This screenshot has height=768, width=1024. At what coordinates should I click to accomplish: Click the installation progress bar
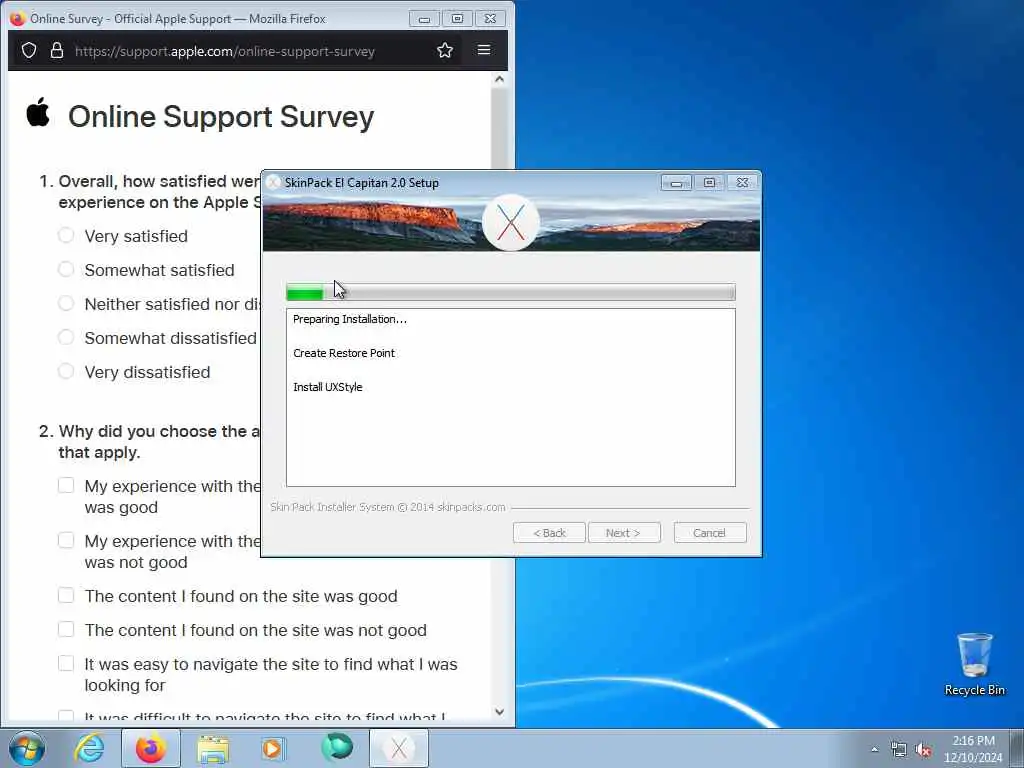point(511,292)
